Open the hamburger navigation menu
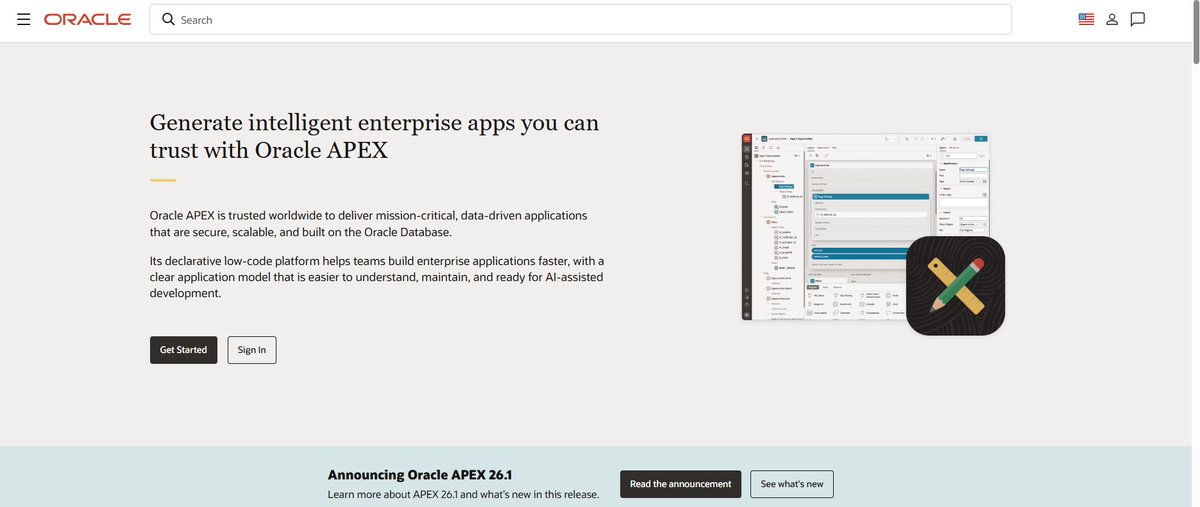 pyautogui.click(x=24, y=19)
